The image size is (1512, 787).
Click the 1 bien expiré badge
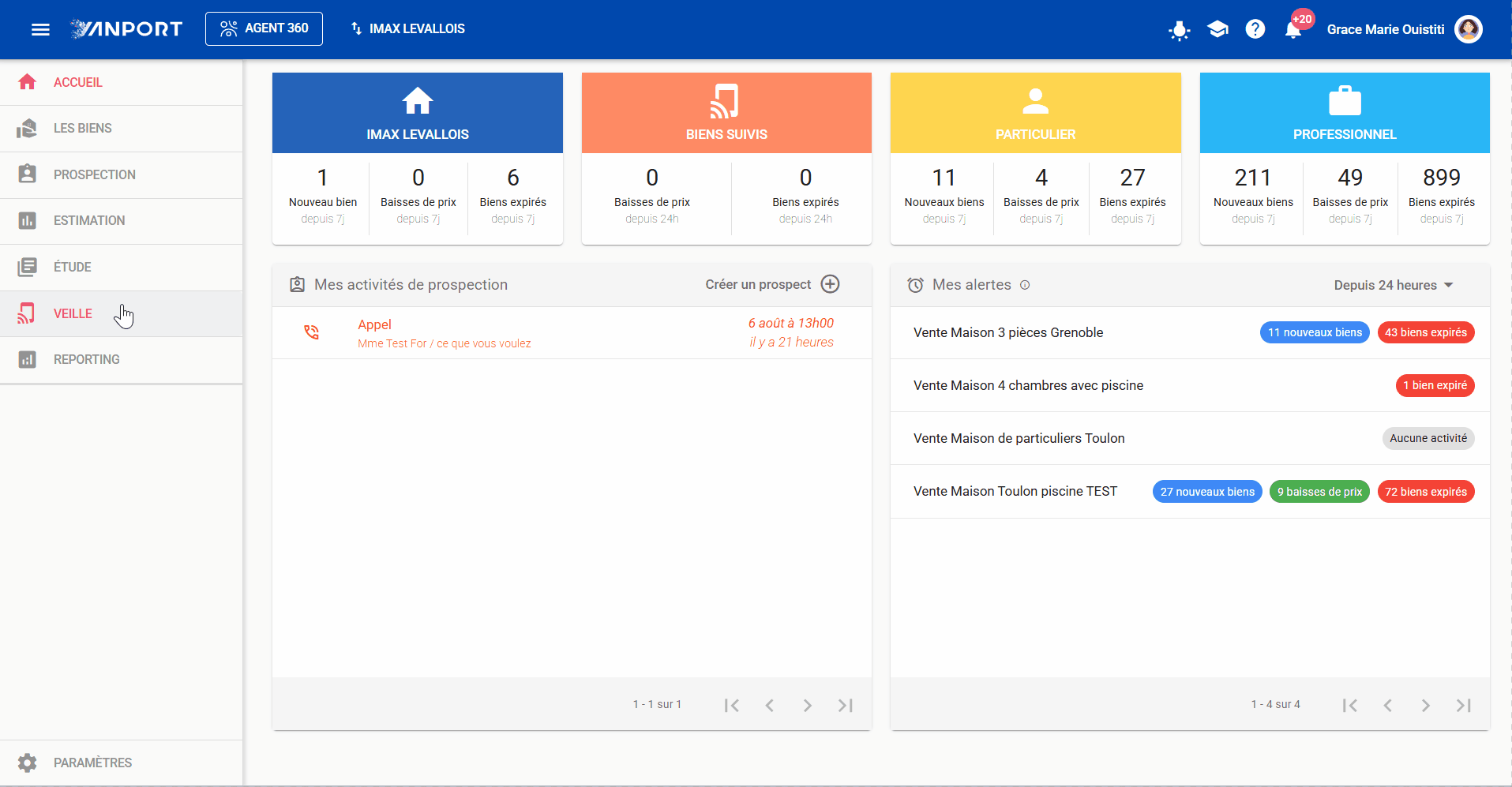tap(1435, 385)
